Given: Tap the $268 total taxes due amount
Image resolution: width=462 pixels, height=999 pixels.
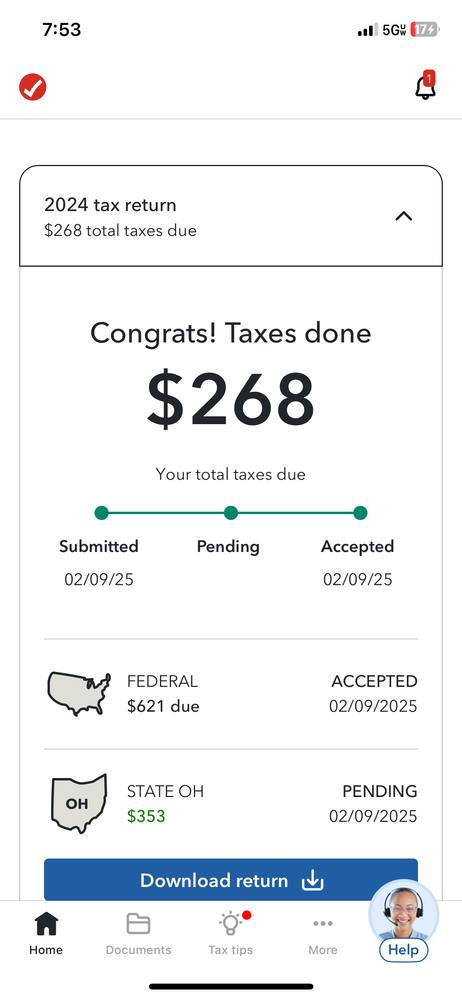Looking at the screenshot, I should pyautogui.click(x=231, y=398).
